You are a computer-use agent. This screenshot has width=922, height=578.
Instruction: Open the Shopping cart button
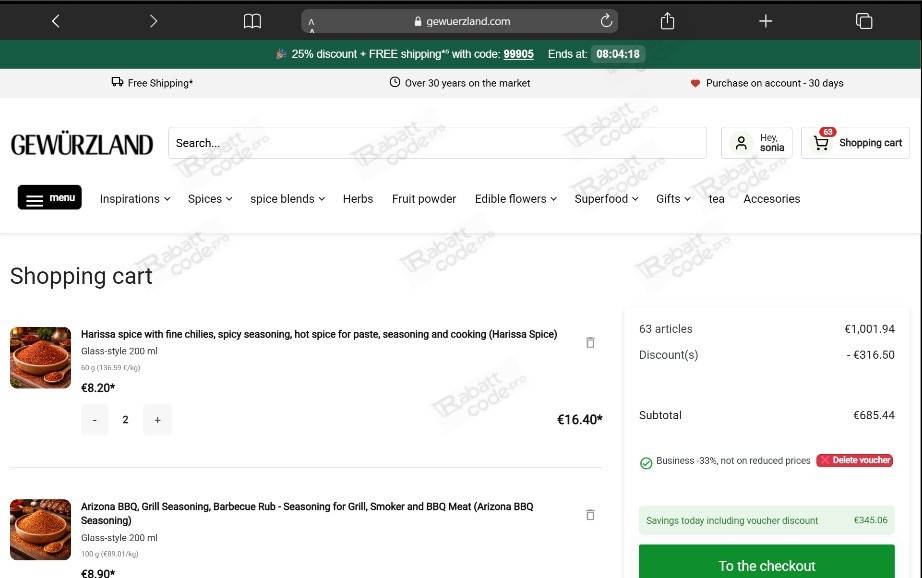coord(856,143)
